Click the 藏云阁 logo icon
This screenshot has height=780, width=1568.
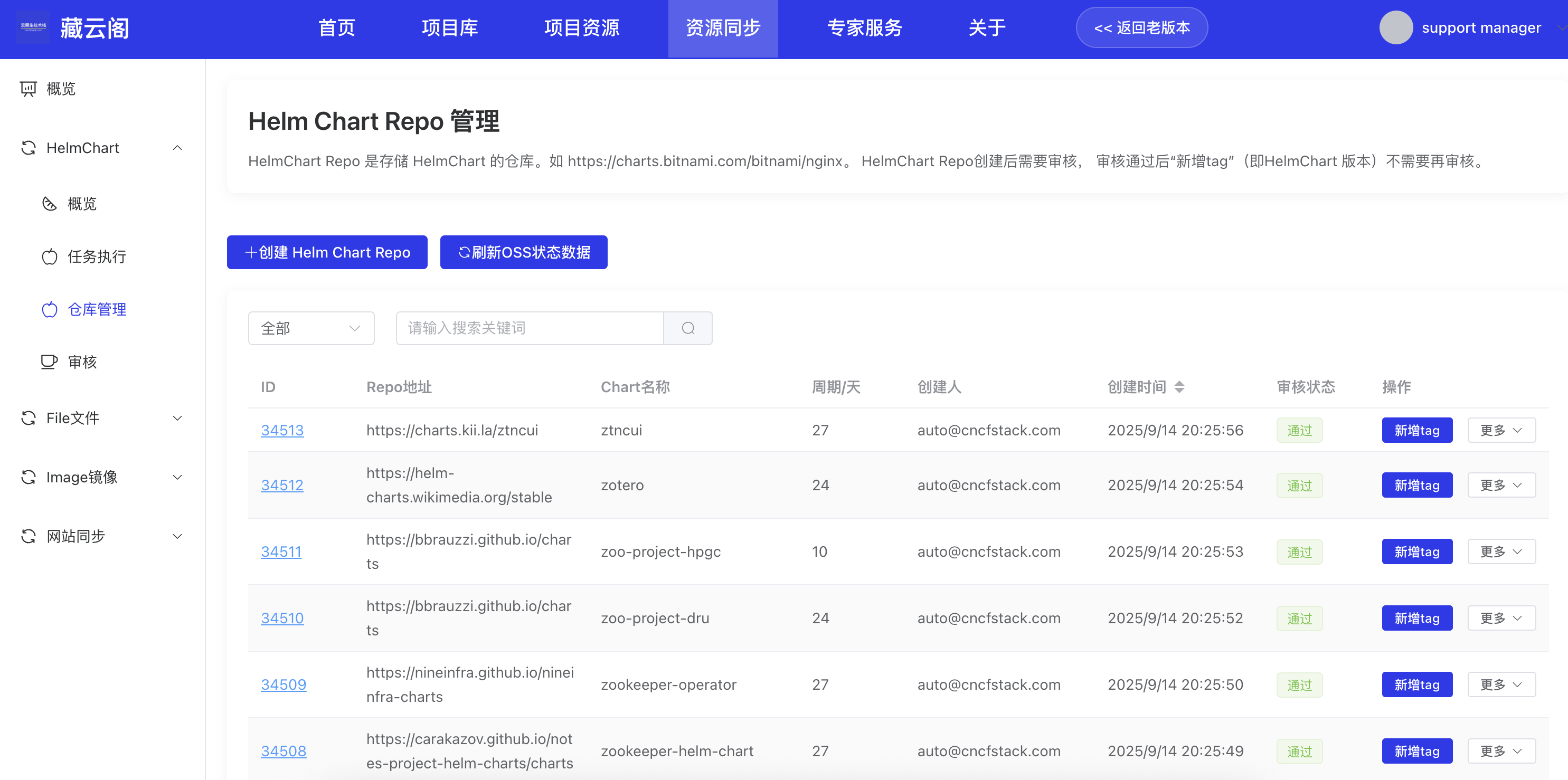[x=33, y=27]
